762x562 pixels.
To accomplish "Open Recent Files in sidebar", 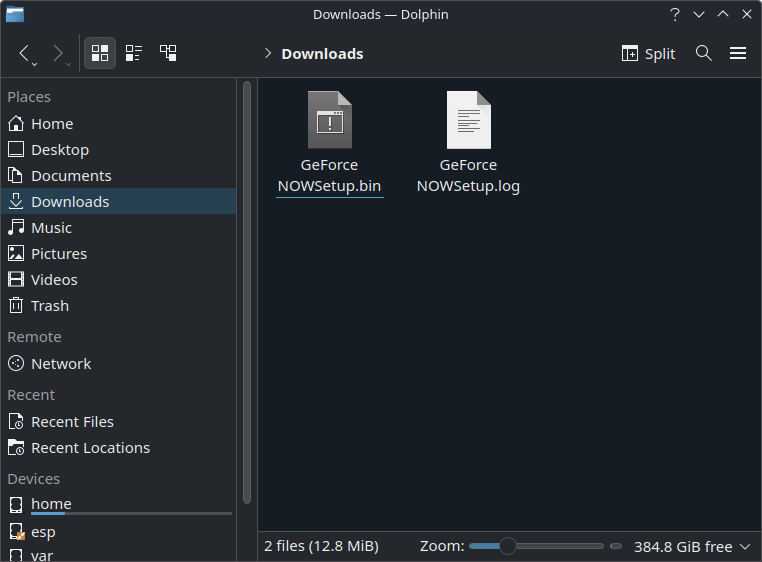I will [x=72, y=422].
